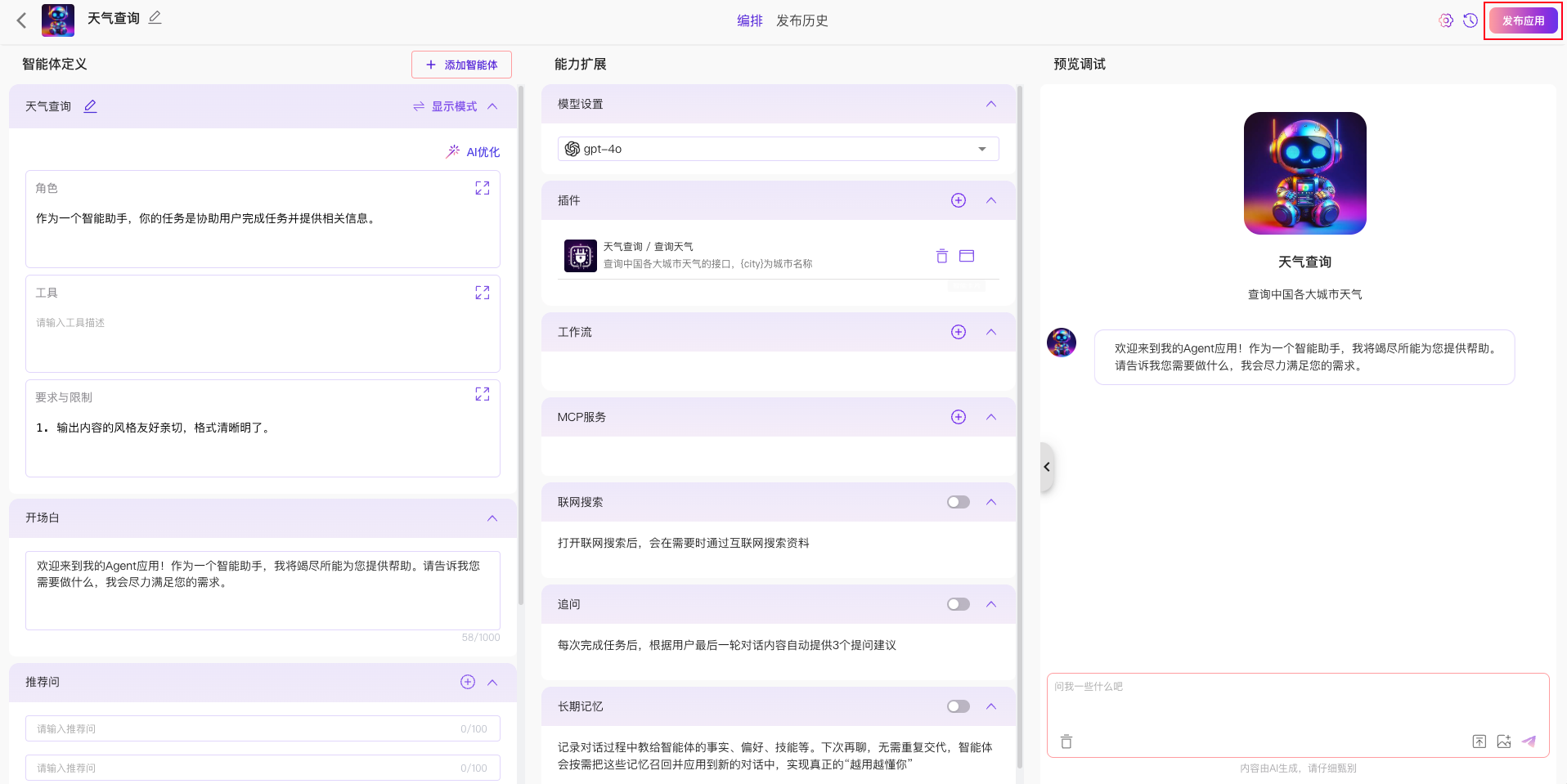Click the 能力扩展 panel vertical scrollbar
1567x784 pixels.
(x=1020, y=427)
